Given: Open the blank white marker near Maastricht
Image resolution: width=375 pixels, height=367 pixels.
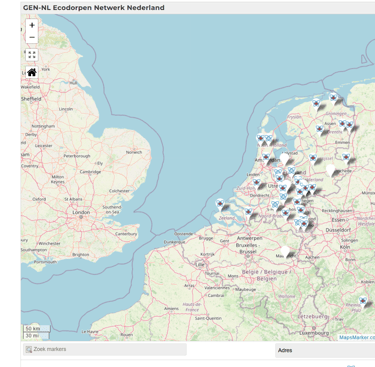Looking at the screenshot, I should click(285, 252).
